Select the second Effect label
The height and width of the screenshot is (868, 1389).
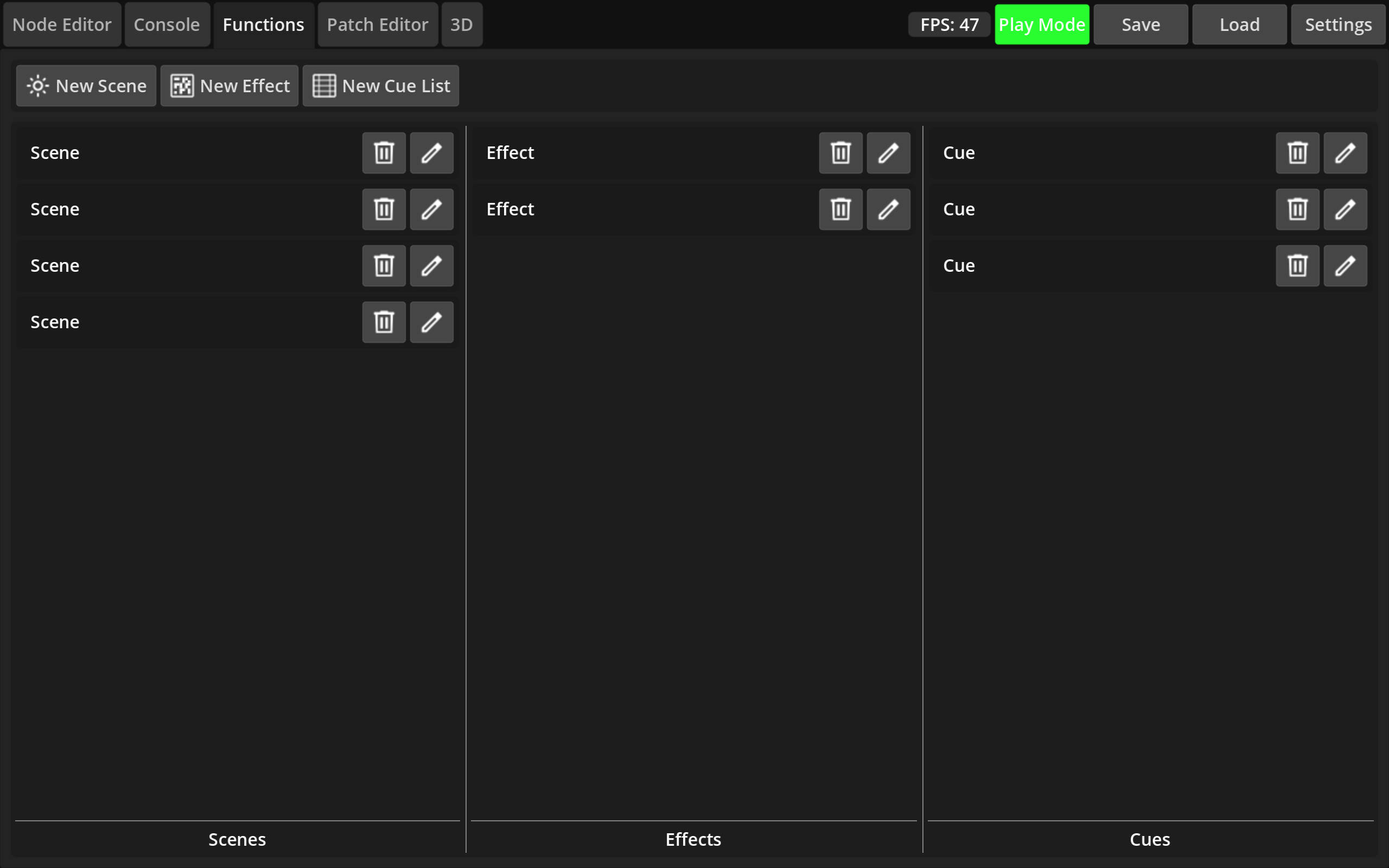pos(510,209)
